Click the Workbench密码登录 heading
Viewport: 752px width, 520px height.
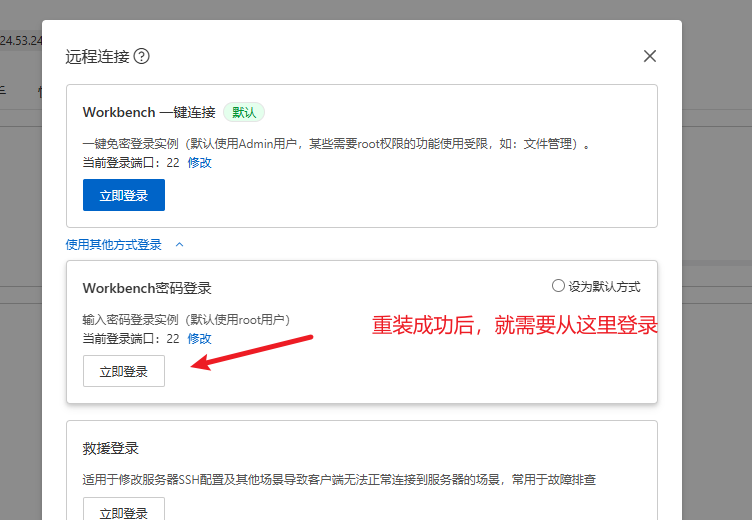[147, 288]
